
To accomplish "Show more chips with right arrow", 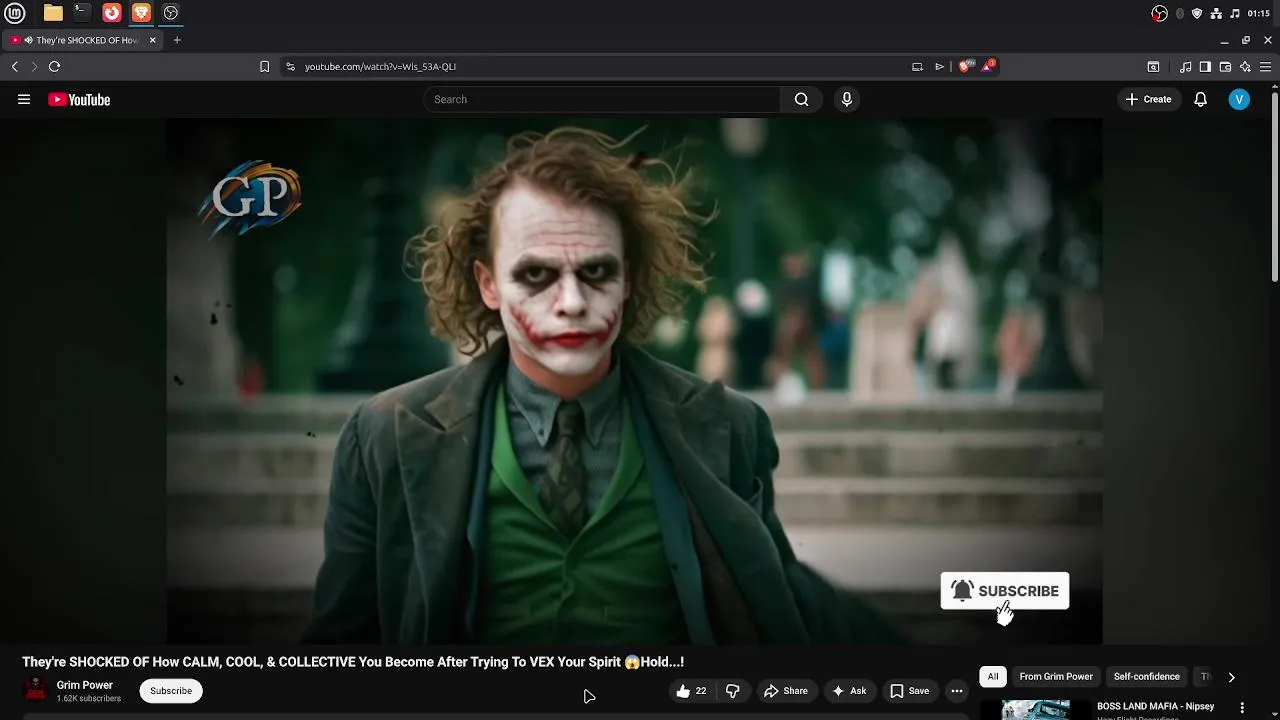I will pyautogui.click(x=1231, y=677).
